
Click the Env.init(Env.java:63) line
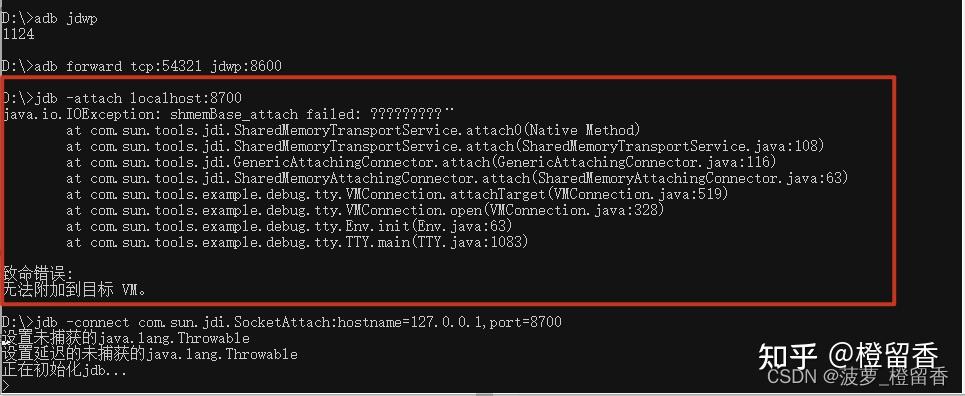click(x=289, y=226)
